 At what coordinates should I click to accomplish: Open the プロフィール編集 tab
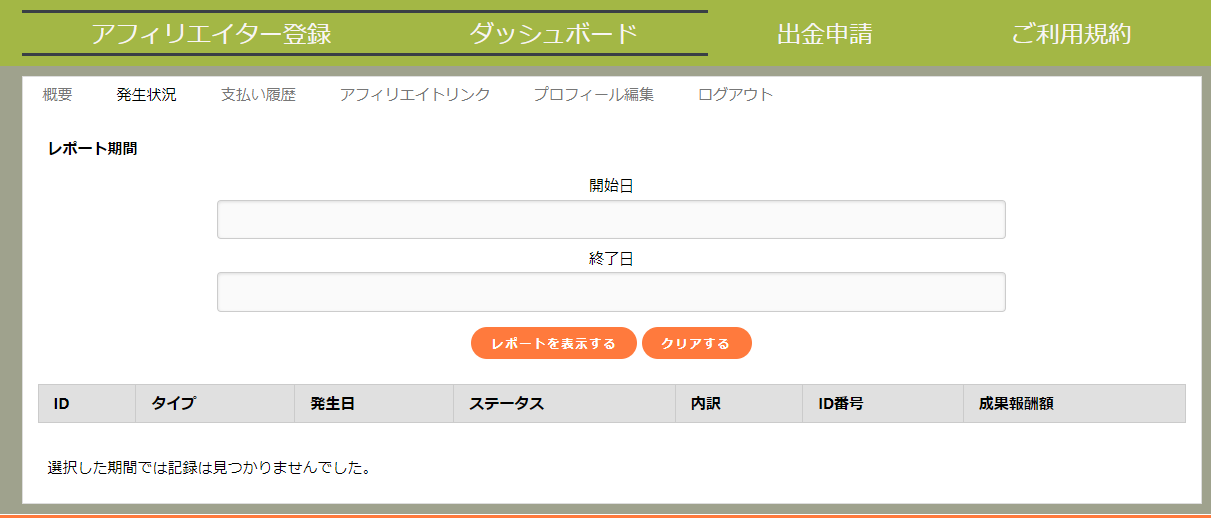593,95
